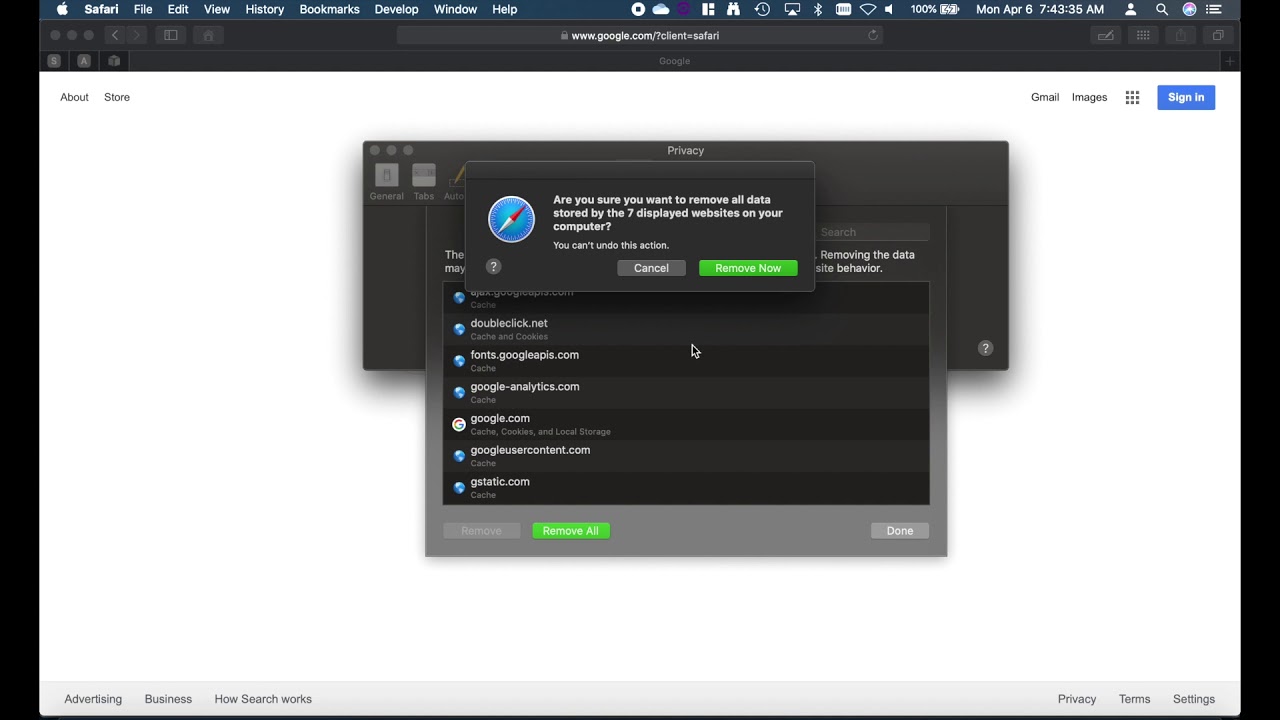Open the Settings footer link
The width and height of the screenshot is (1280, 720).
coord(1194,699)
